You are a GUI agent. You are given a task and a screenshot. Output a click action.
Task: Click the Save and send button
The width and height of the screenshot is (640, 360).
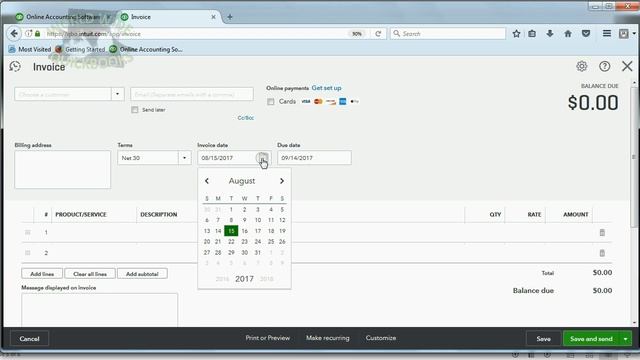(x=591, y=339)
